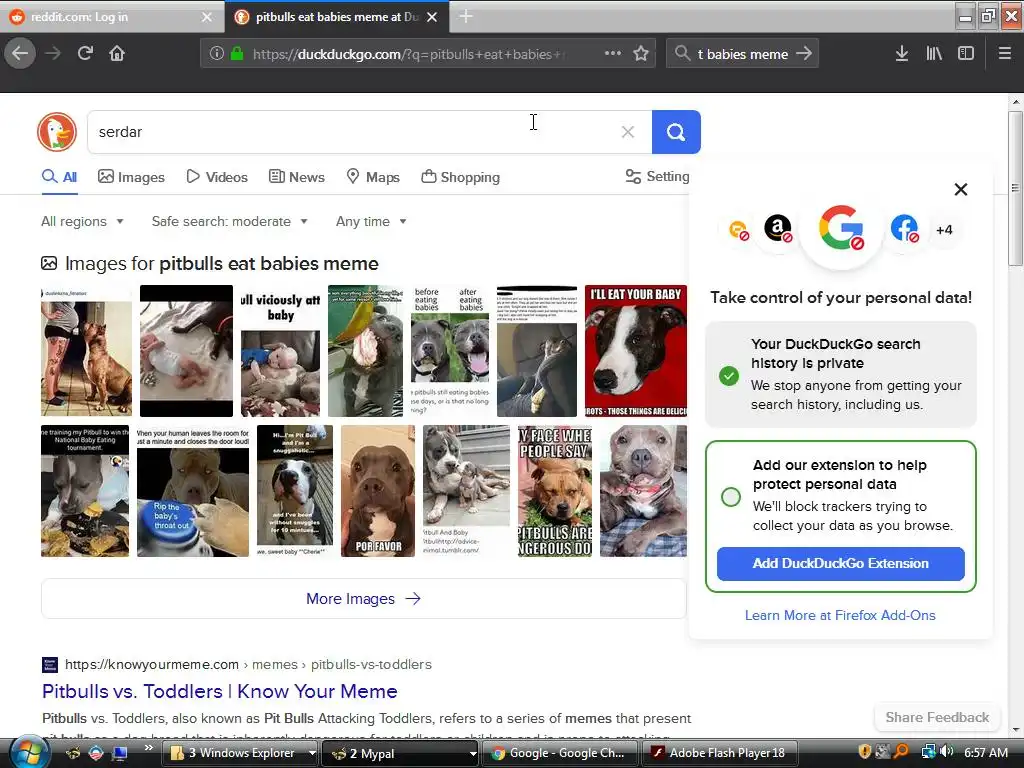Close the pitbulls eat babies meme tab
This screenshot has height=768, width=1024.
point(432,17)
